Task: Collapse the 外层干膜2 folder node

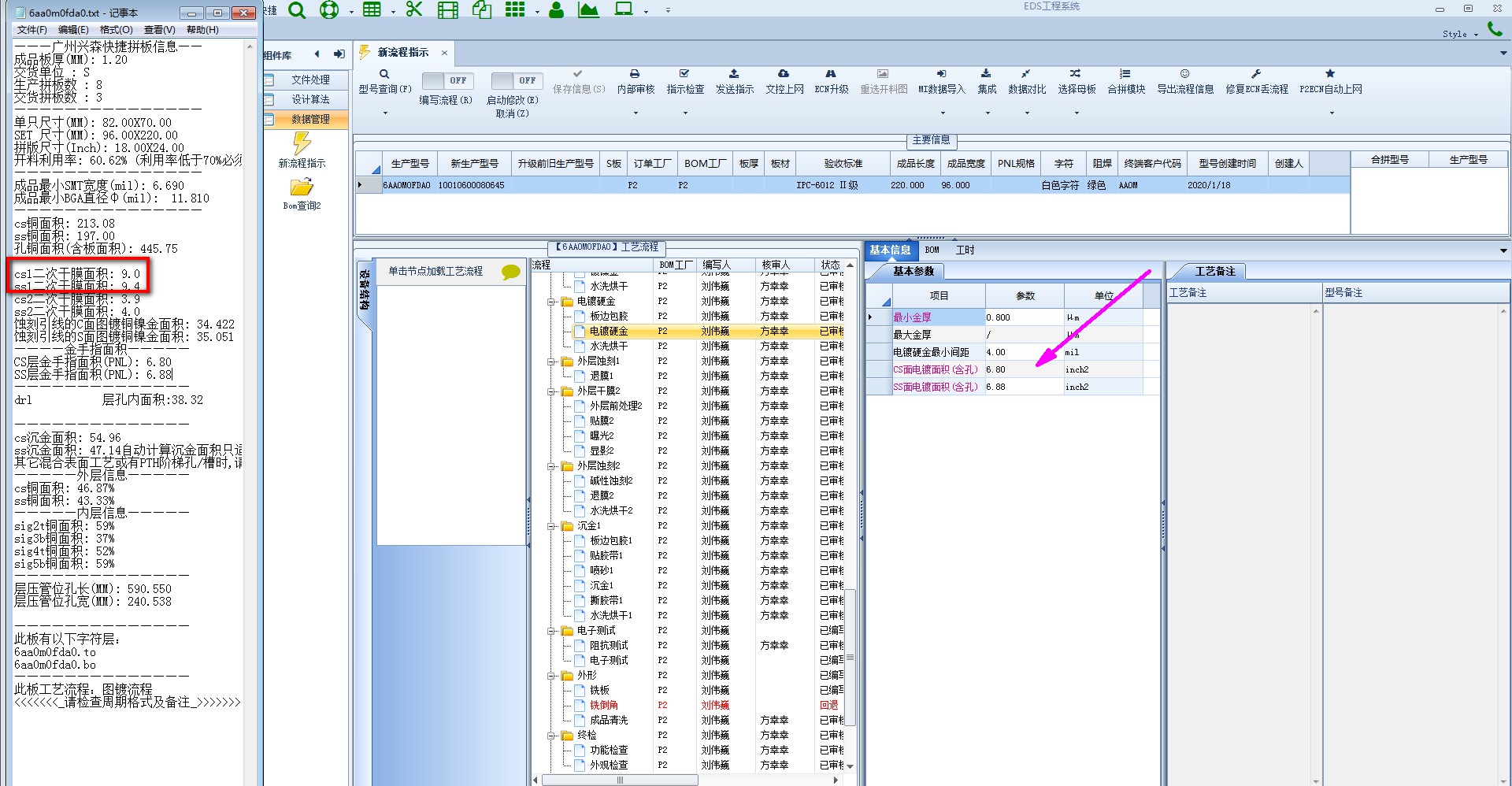Action: tap(551, 391)
